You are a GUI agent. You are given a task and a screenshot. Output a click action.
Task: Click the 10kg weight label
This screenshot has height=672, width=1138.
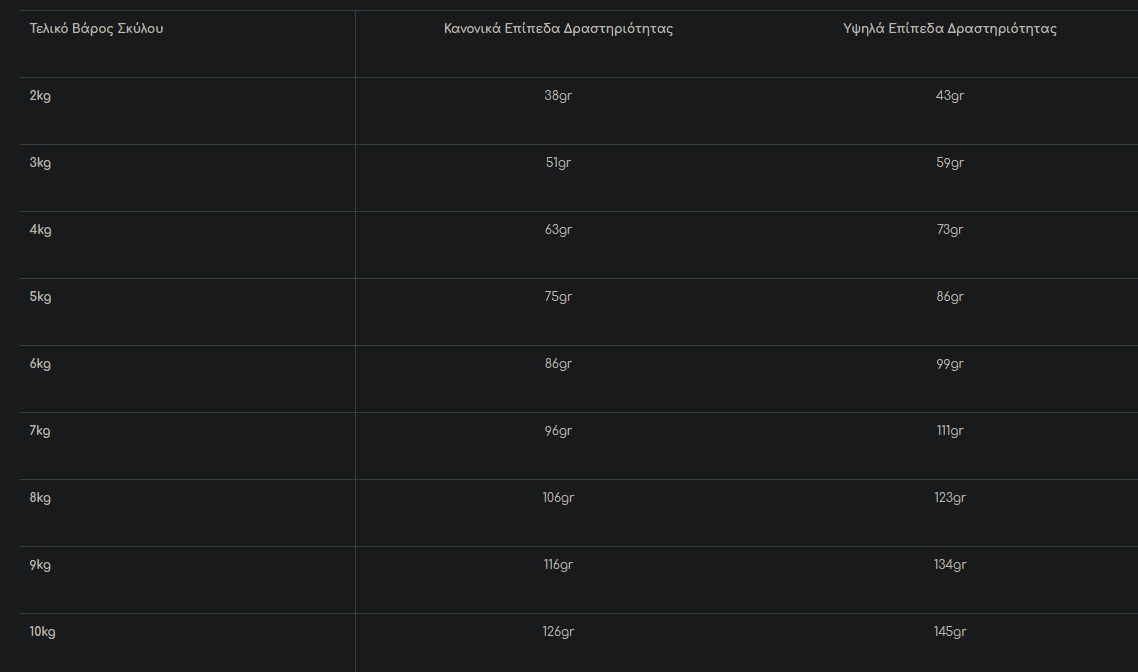42,632
